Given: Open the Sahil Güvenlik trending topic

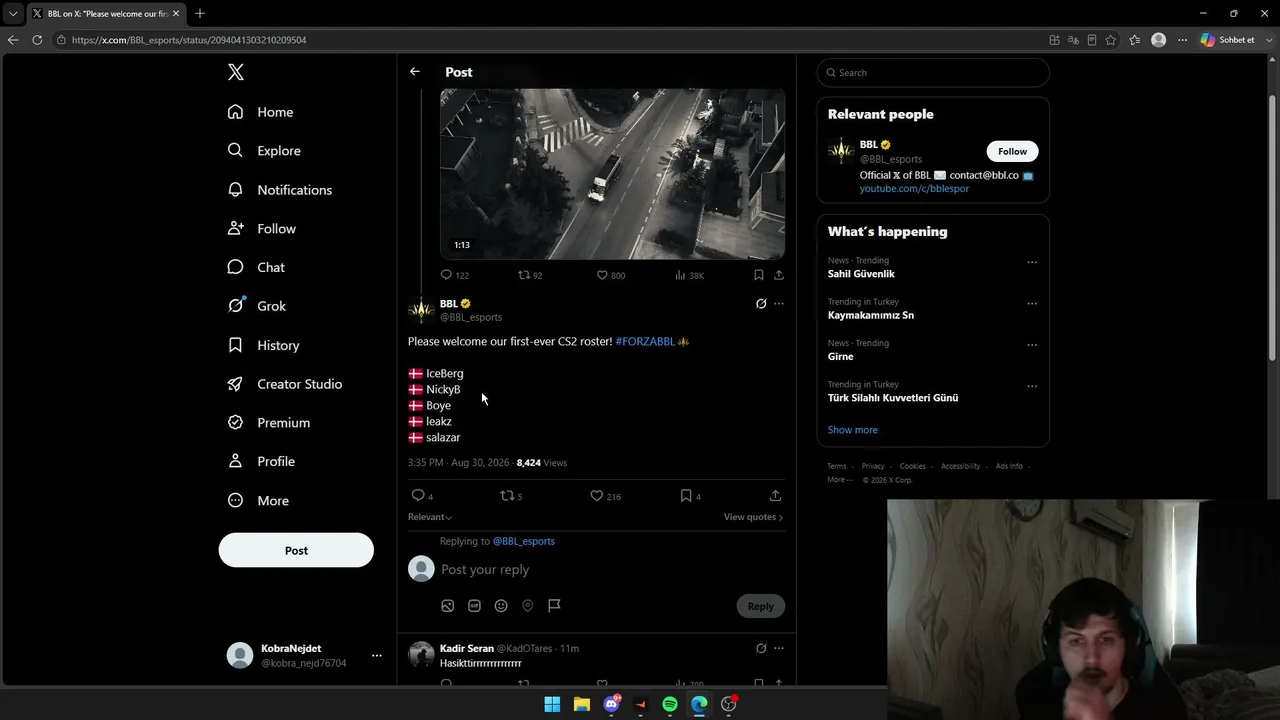Looking at the screenshot, I should [861, 274].
